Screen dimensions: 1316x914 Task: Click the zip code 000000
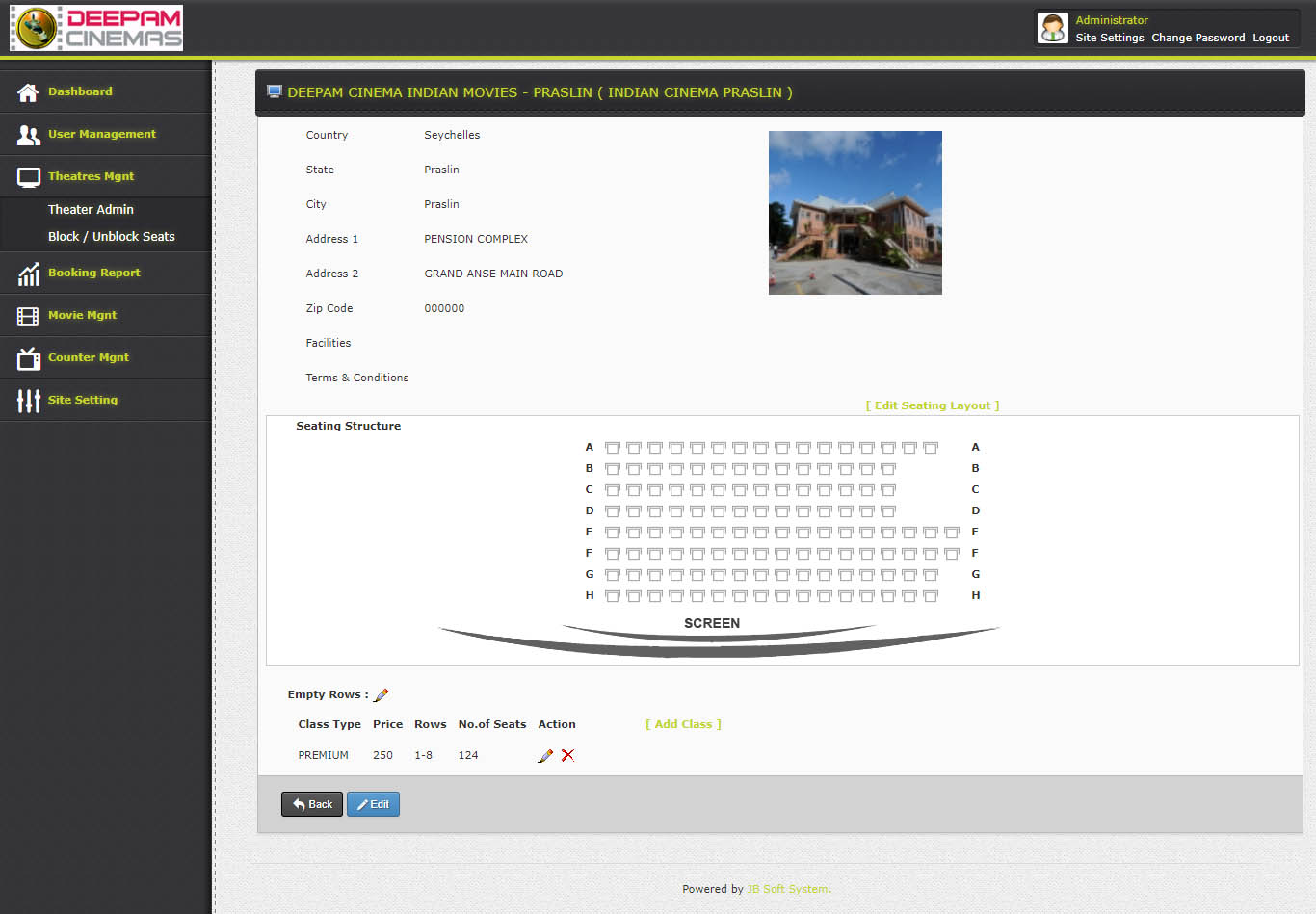pyautogui.click(x=444, y=308)
